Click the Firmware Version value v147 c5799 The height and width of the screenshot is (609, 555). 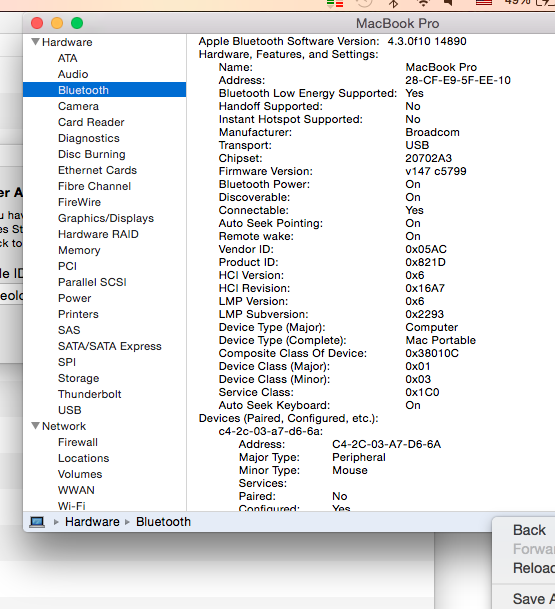click(x=436, y=171)
